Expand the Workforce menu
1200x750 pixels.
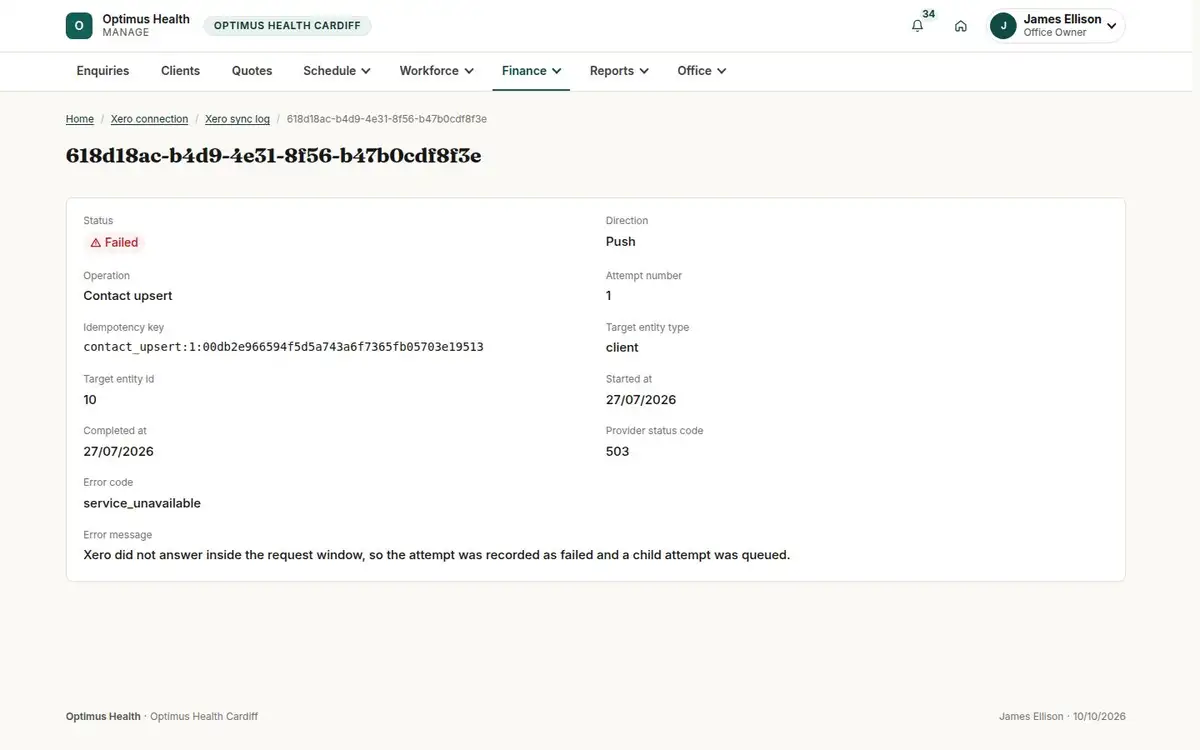point(436,71)
